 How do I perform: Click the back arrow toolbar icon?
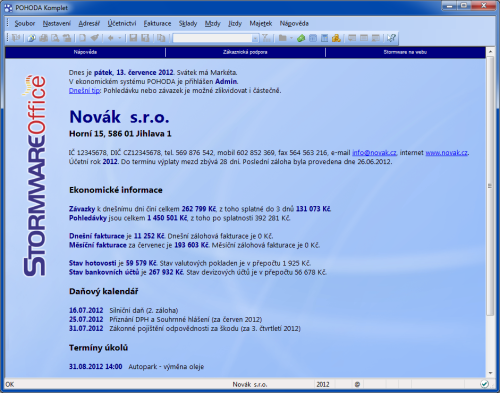110,38
